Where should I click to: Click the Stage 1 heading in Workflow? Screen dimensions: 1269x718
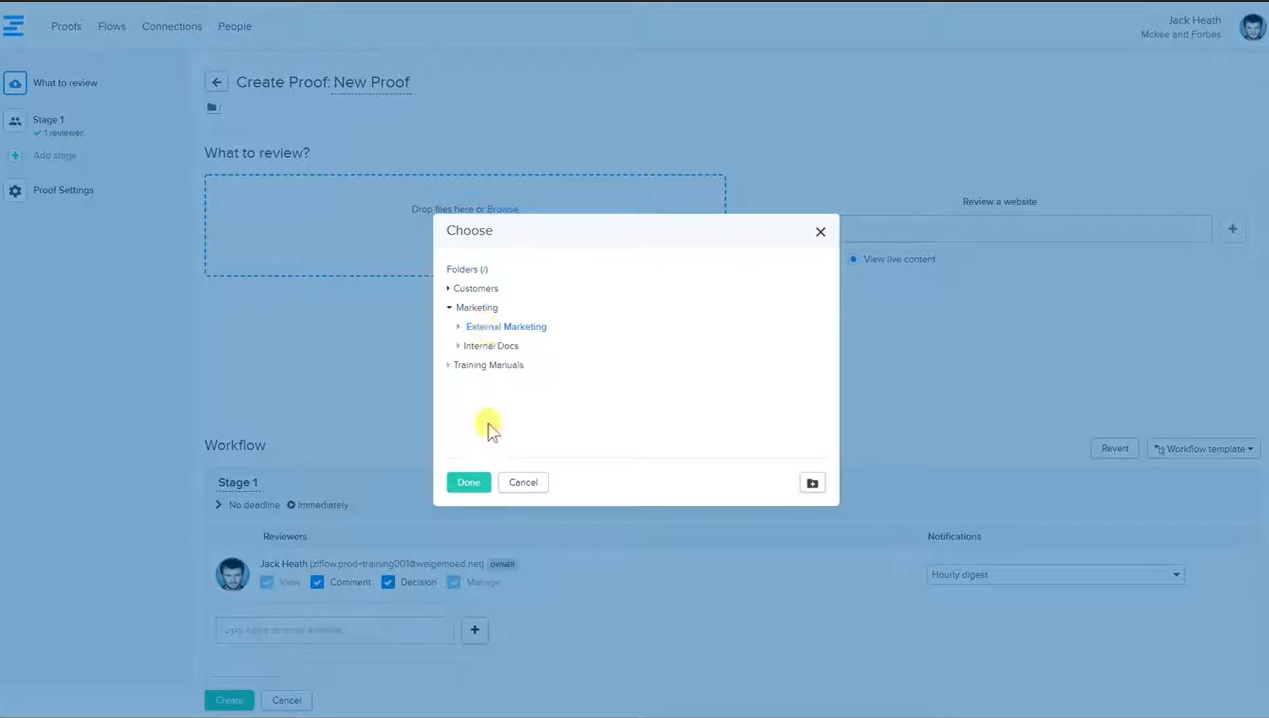[238, 482]
